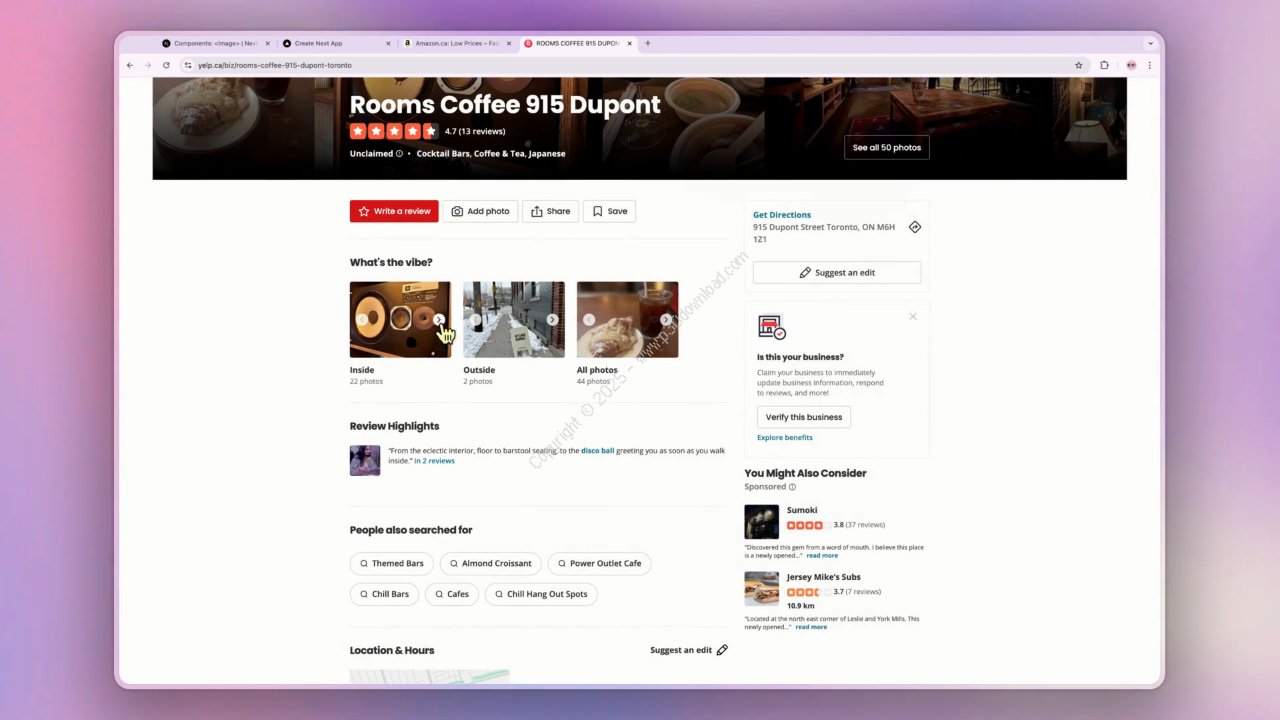
Task: Open the Cocktail Bars category link
Action: coord(443,154)
